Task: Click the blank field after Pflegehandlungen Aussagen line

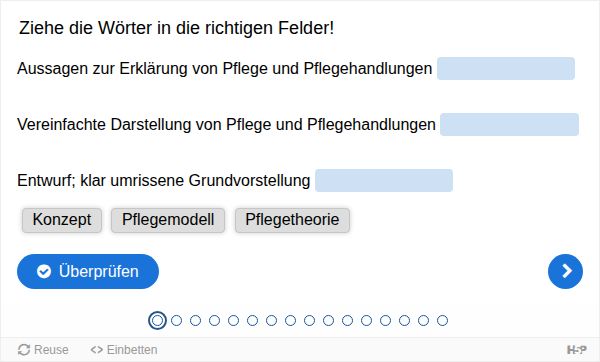Action: (x=506, y=68)
